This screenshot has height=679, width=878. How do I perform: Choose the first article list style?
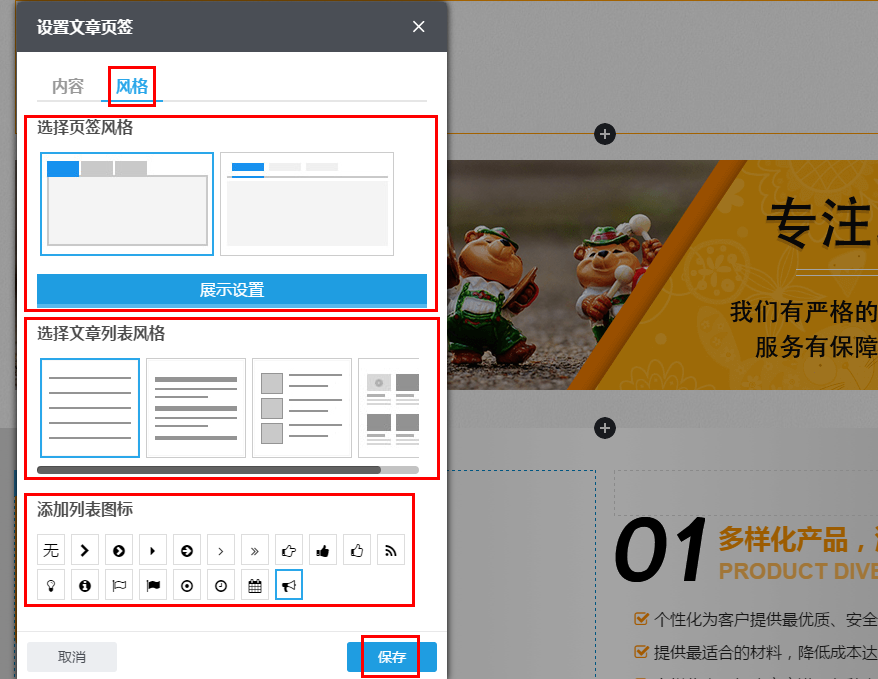click(x=90, y=407)
